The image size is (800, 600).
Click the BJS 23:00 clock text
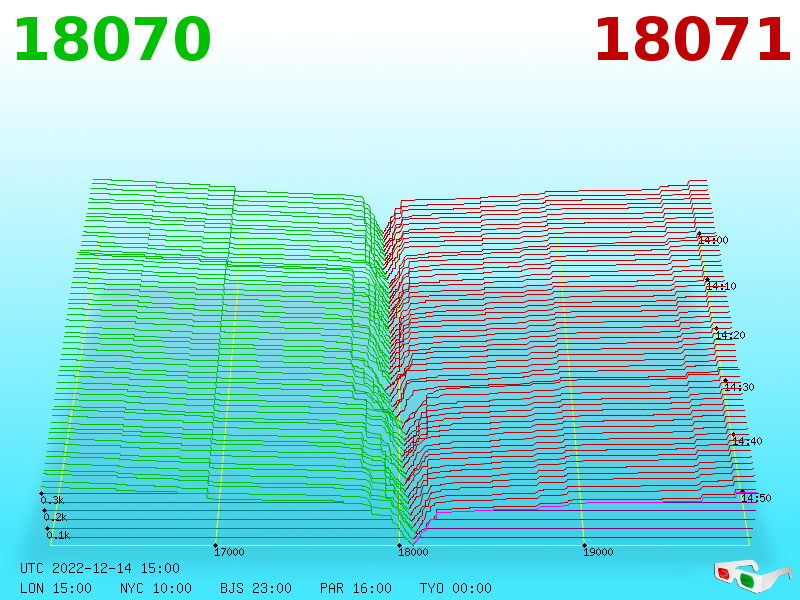[256, 588]
